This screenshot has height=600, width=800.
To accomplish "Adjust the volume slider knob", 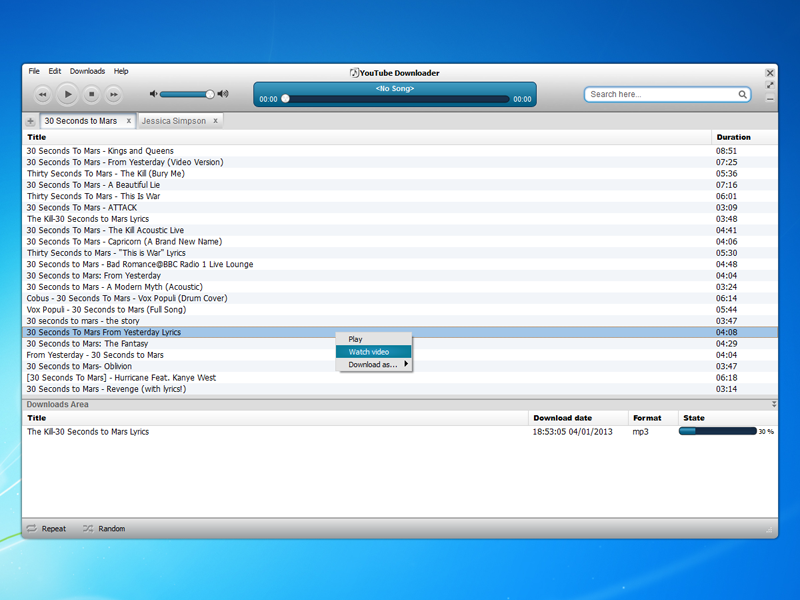I will point(210,94).
